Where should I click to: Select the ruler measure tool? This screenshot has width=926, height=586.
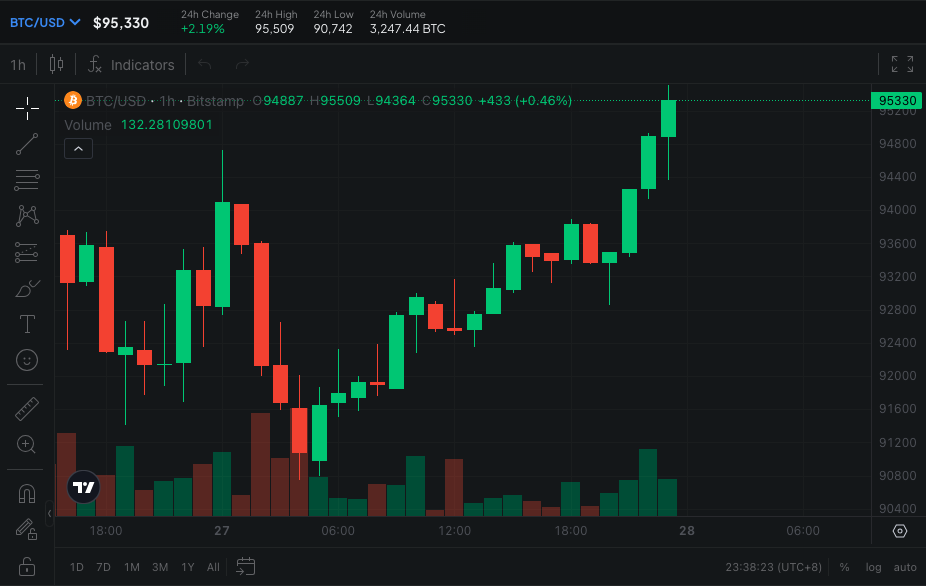pos(27,408)
